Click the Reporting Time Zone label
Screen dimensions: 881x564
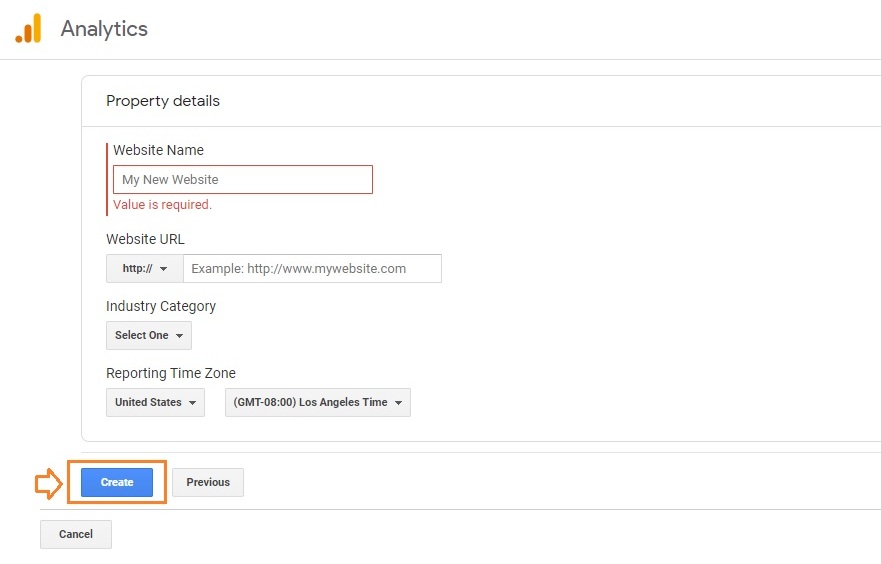pos(171,373)
